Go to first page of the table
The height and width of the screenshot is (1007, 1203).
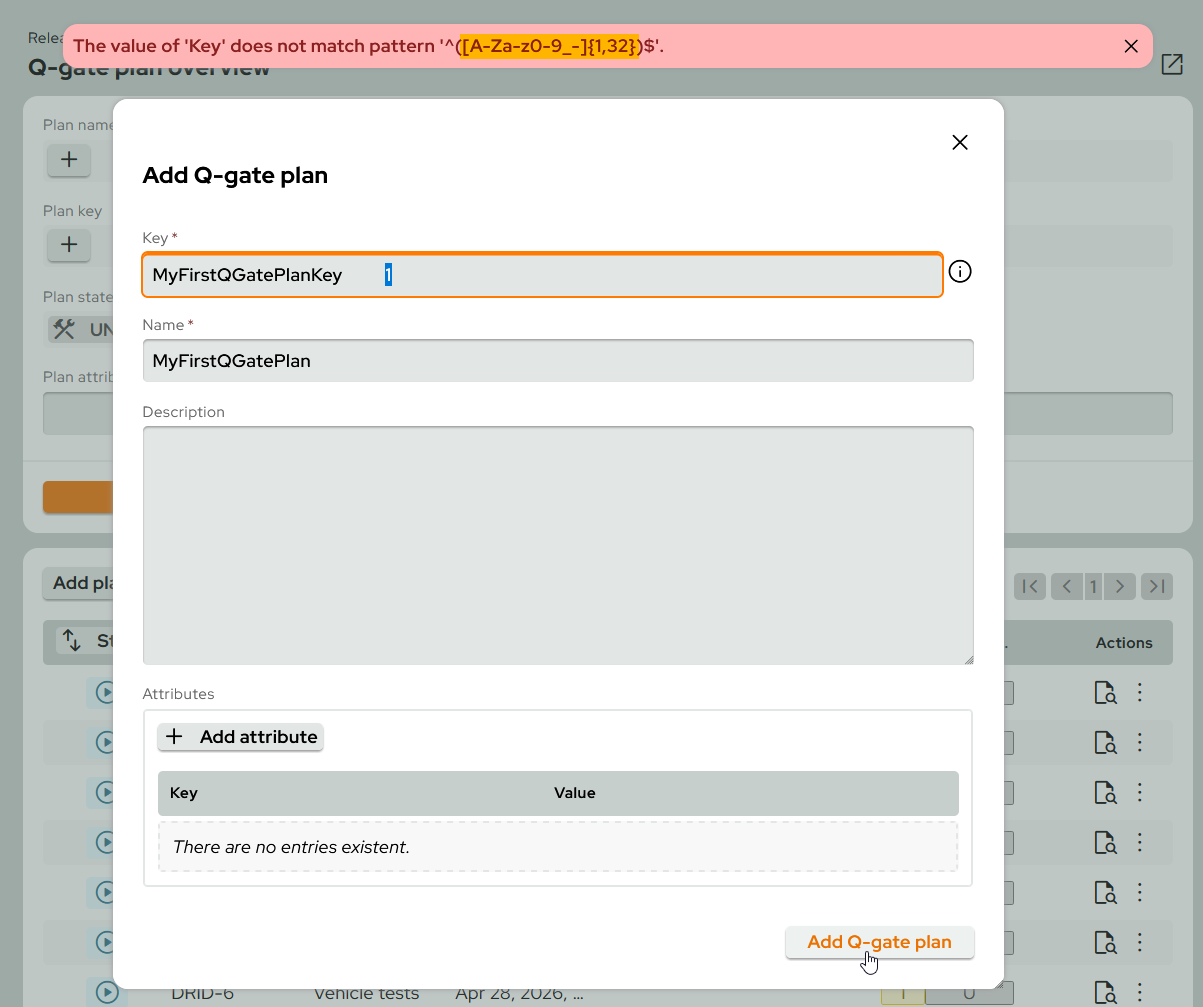1030,586
